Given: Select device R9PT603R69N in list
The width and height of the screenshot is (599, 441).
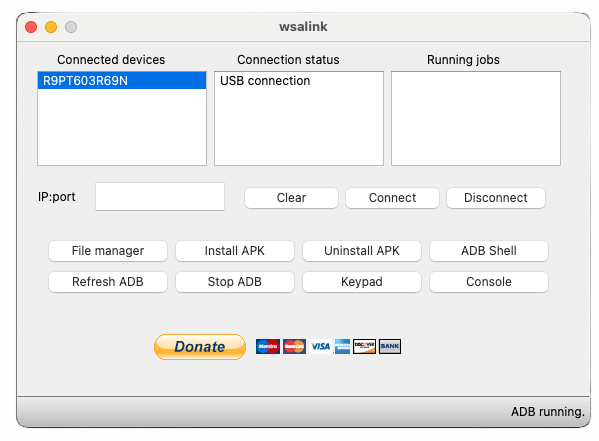Looking at the screenshot, I should (122, 81).
